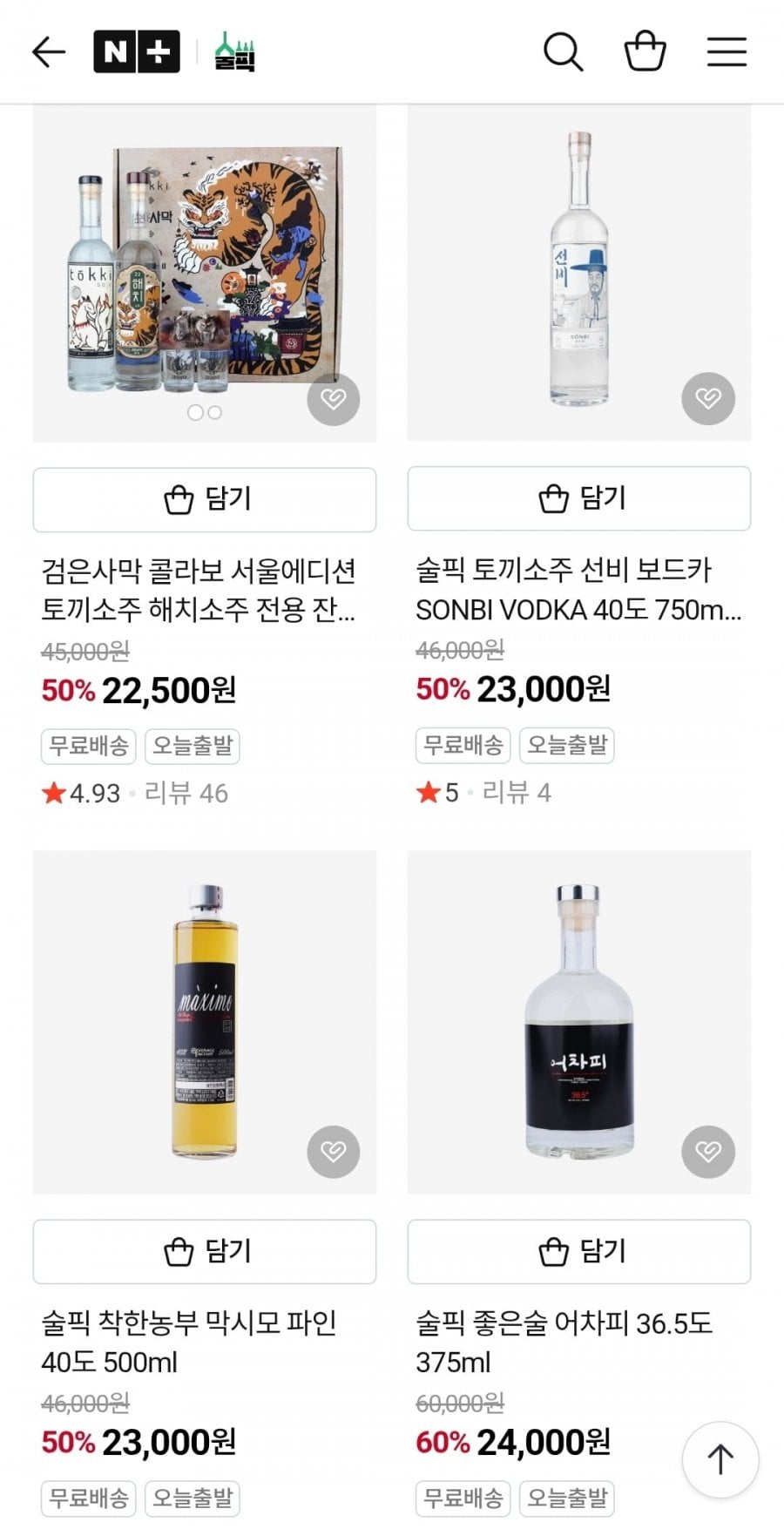
Task: Open the N+ store logo
Action: click(x=137, y=52)
